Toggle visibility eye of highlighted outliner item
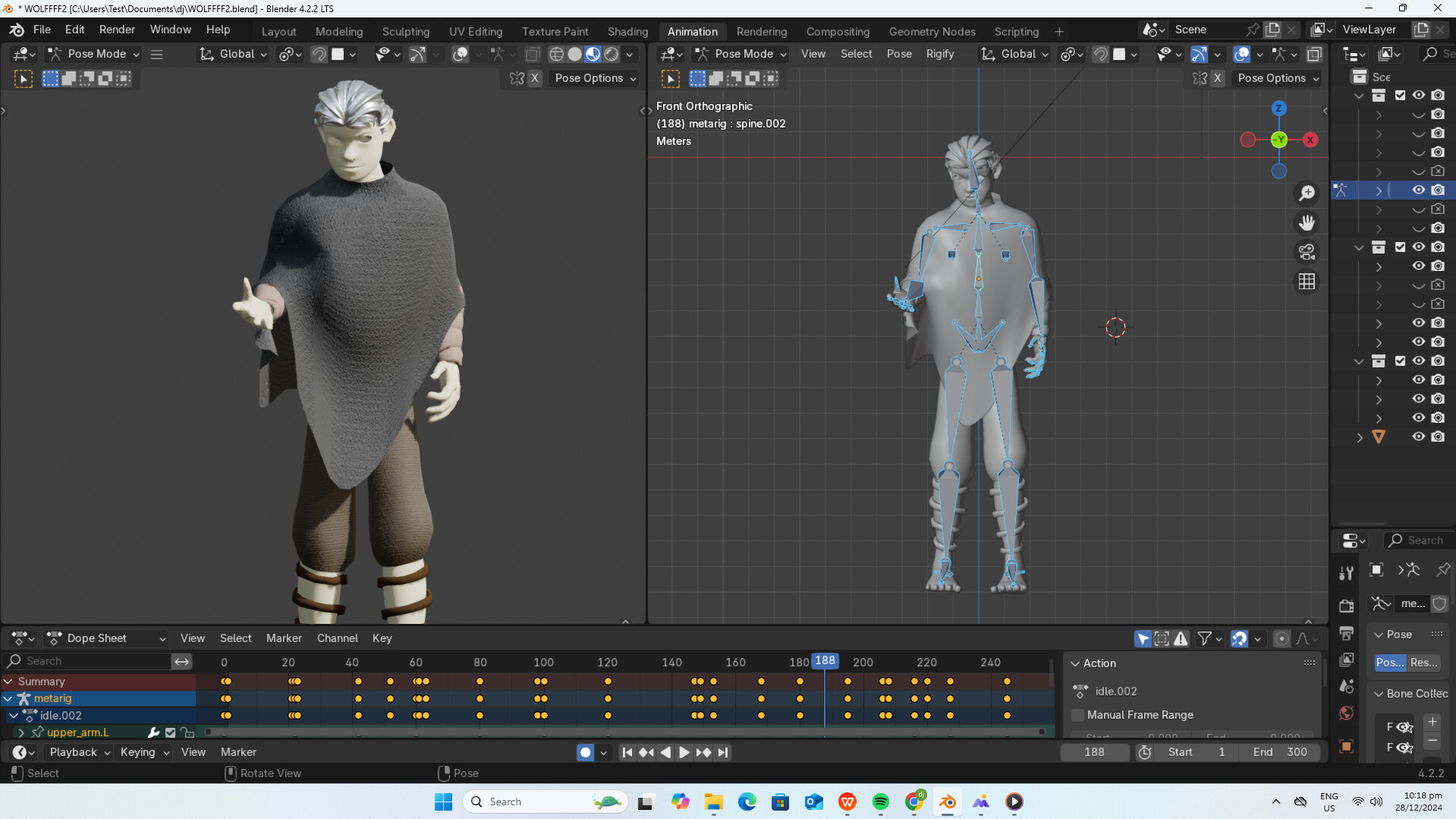 tap(1418, 190)
